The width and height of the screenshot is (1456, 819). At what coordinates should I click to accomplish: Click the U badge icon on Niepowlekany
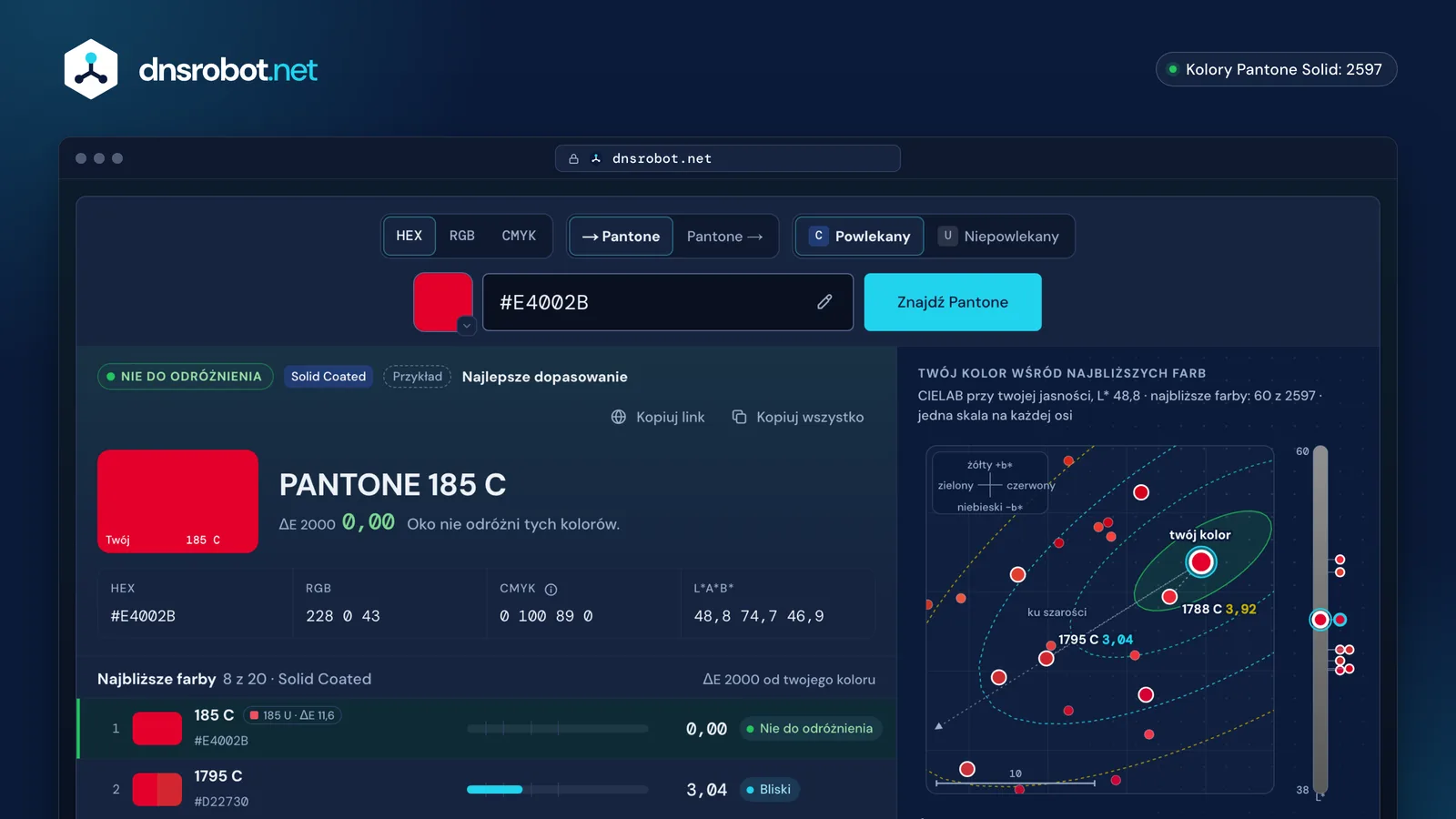click(x=947, y=236)
